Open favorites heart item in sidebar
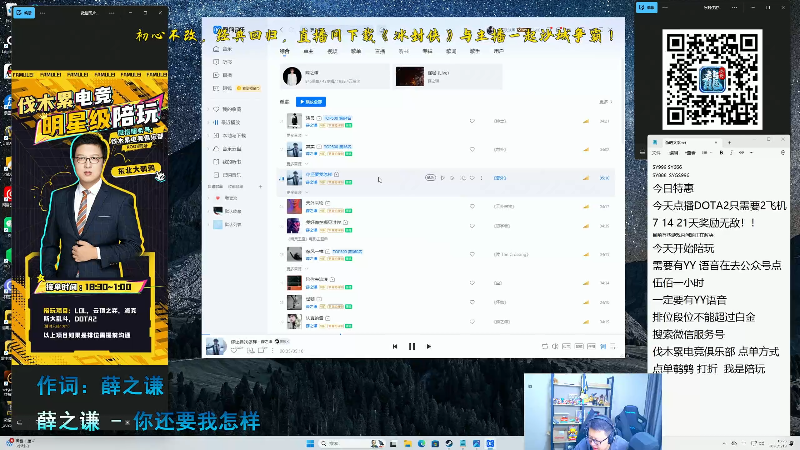Image resolution: width=800 pixels, height=450 pixels. point(228,109)
